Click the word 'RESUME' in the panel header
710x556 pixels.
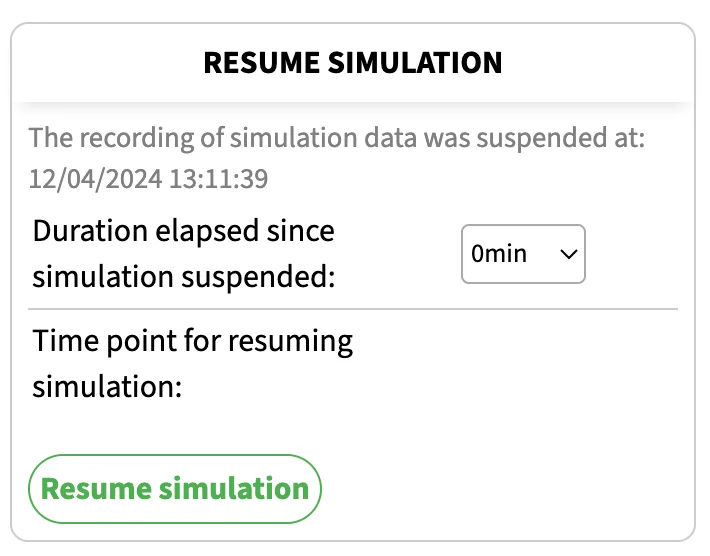(x=262, y=62)
